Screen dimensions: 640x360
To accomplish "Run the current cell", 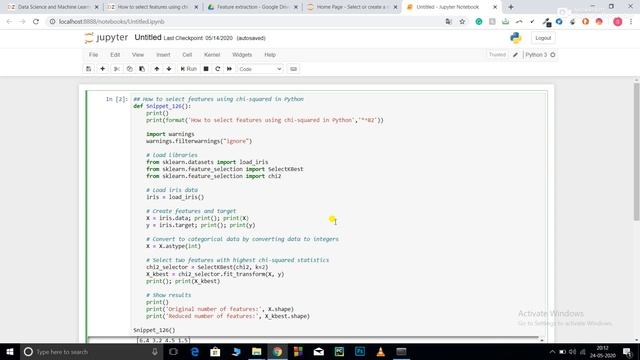I will [x=189, y=69].
